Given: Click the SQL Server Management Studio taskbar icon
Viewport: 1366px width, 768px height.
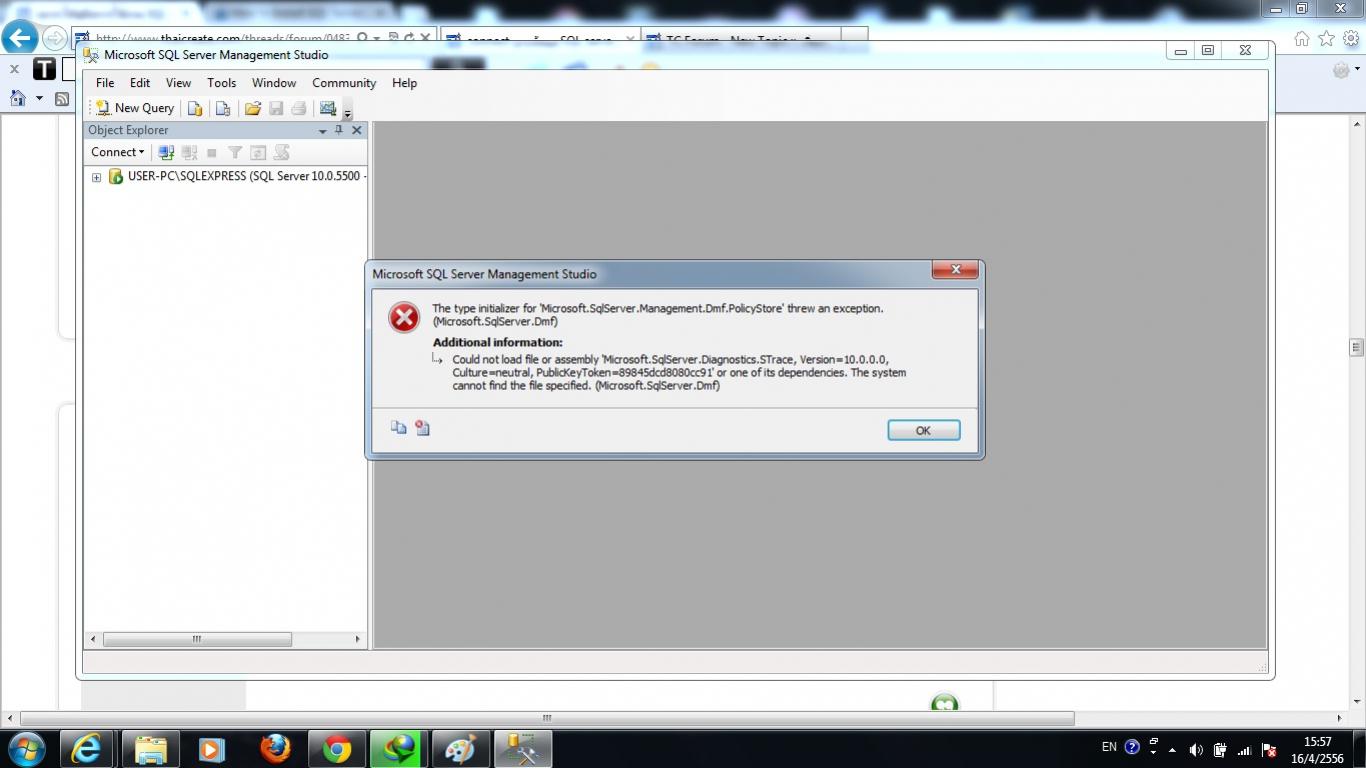Looking at the screenshot, I should 522,748.
